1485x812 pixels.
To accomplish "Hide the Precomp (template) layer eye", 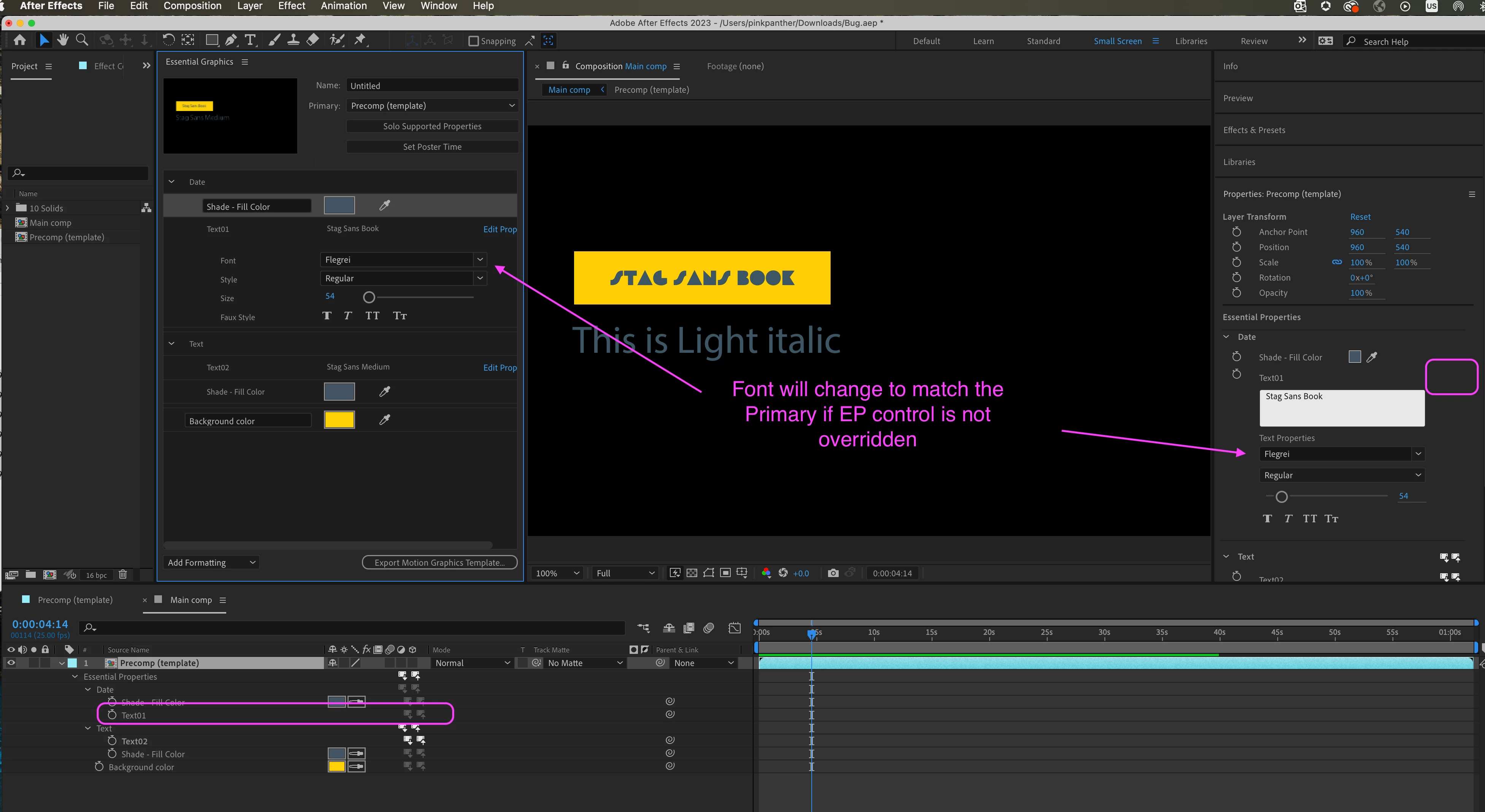I will [11, 663].
